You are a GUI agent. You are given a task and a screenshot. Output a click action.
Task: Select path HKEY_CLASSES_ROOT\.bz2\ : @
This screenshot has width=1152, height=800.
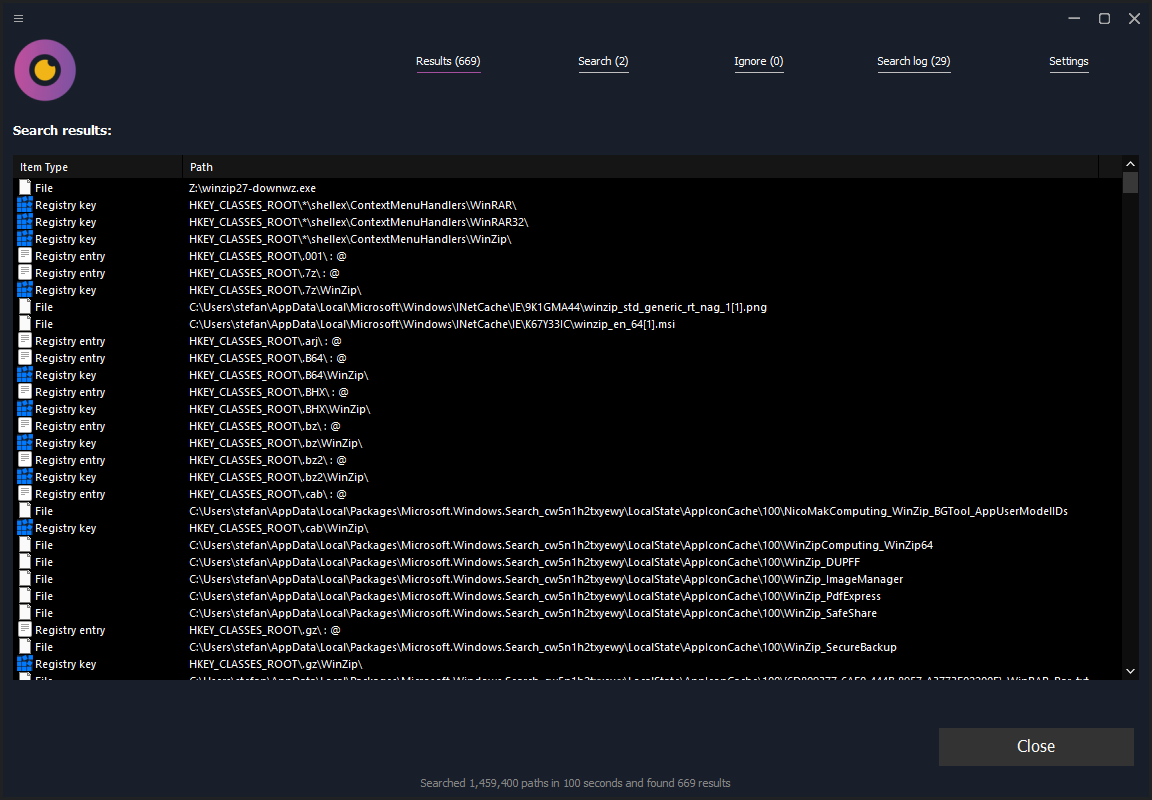click(x=267, y=460)
